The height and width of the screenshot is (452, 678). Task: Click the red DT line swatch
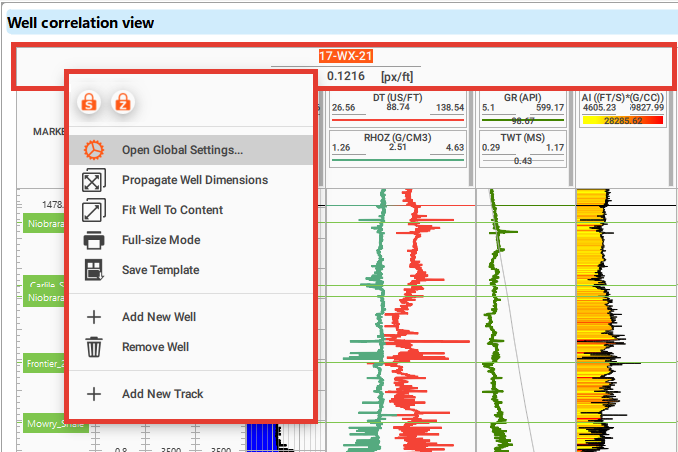[397, 120]
